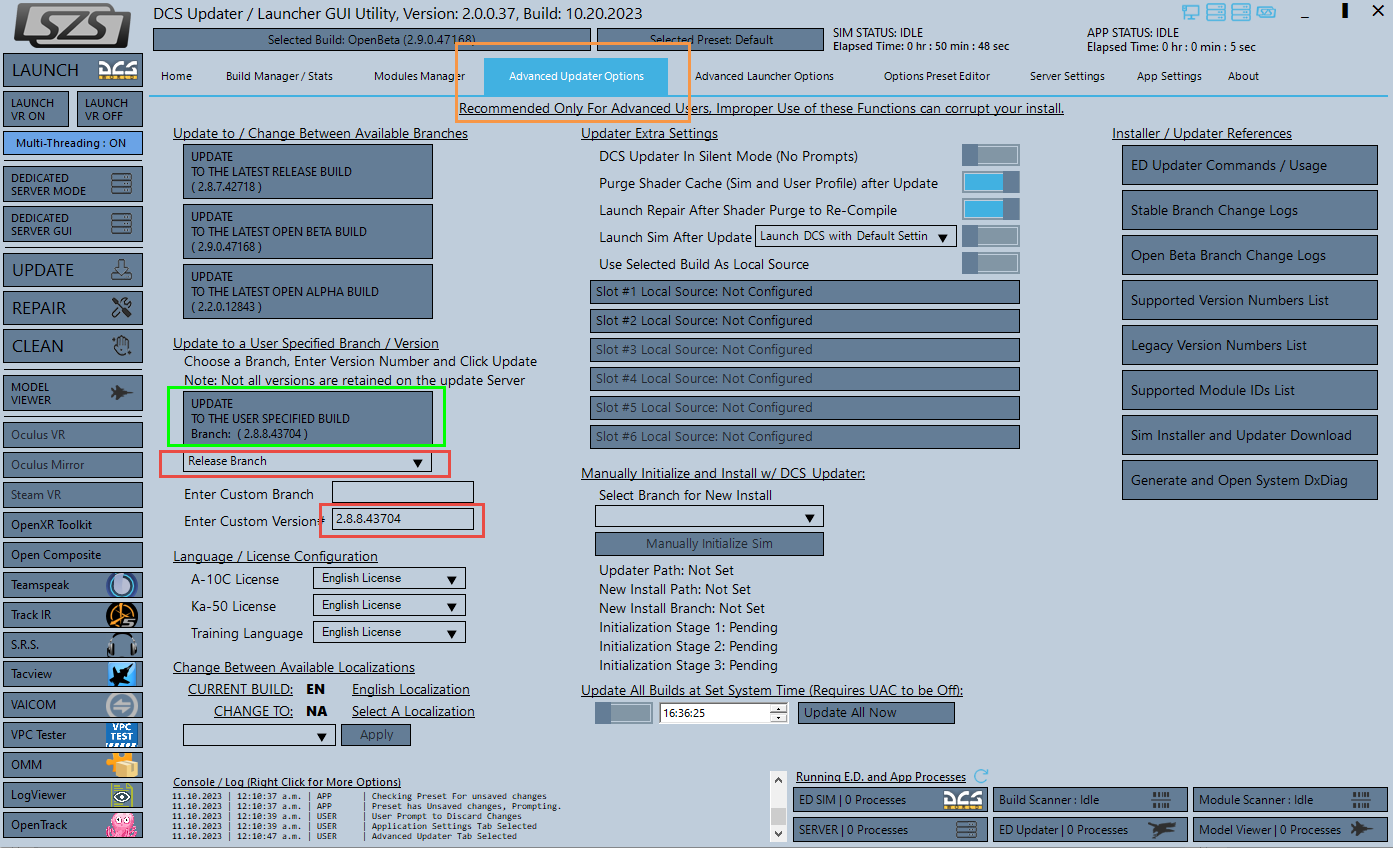Click the Enter Custom Branch field

[x=403, y=492]
